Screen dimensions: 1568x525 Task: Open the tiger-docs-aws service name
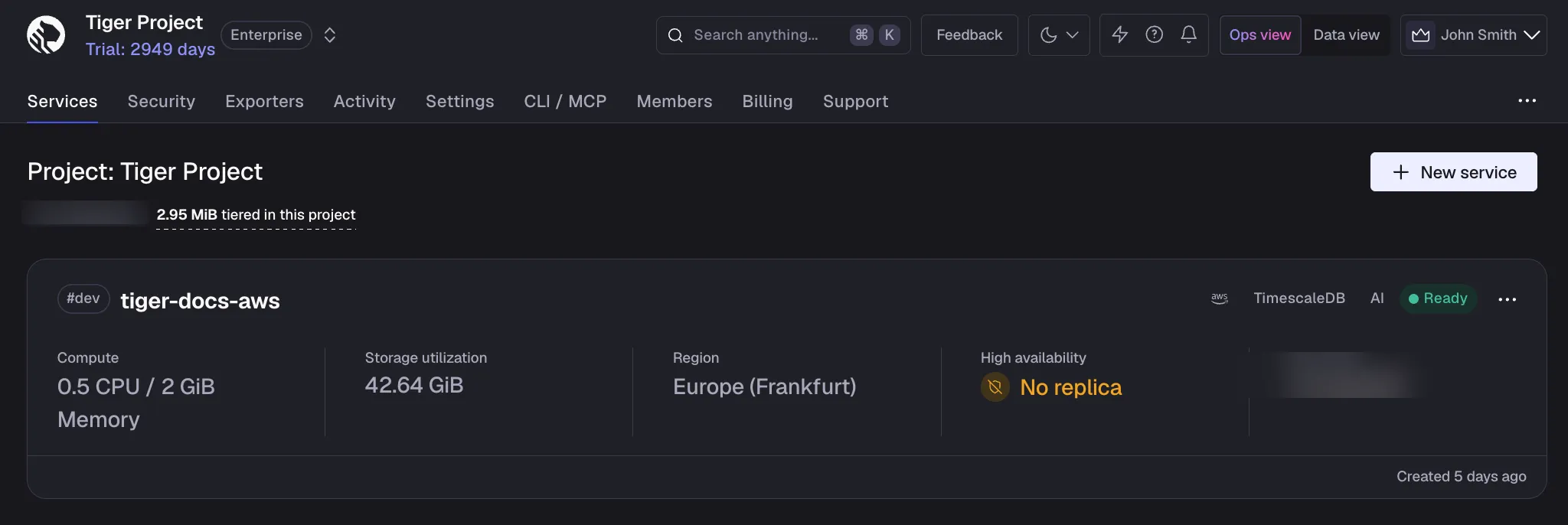tap(201, 301)
